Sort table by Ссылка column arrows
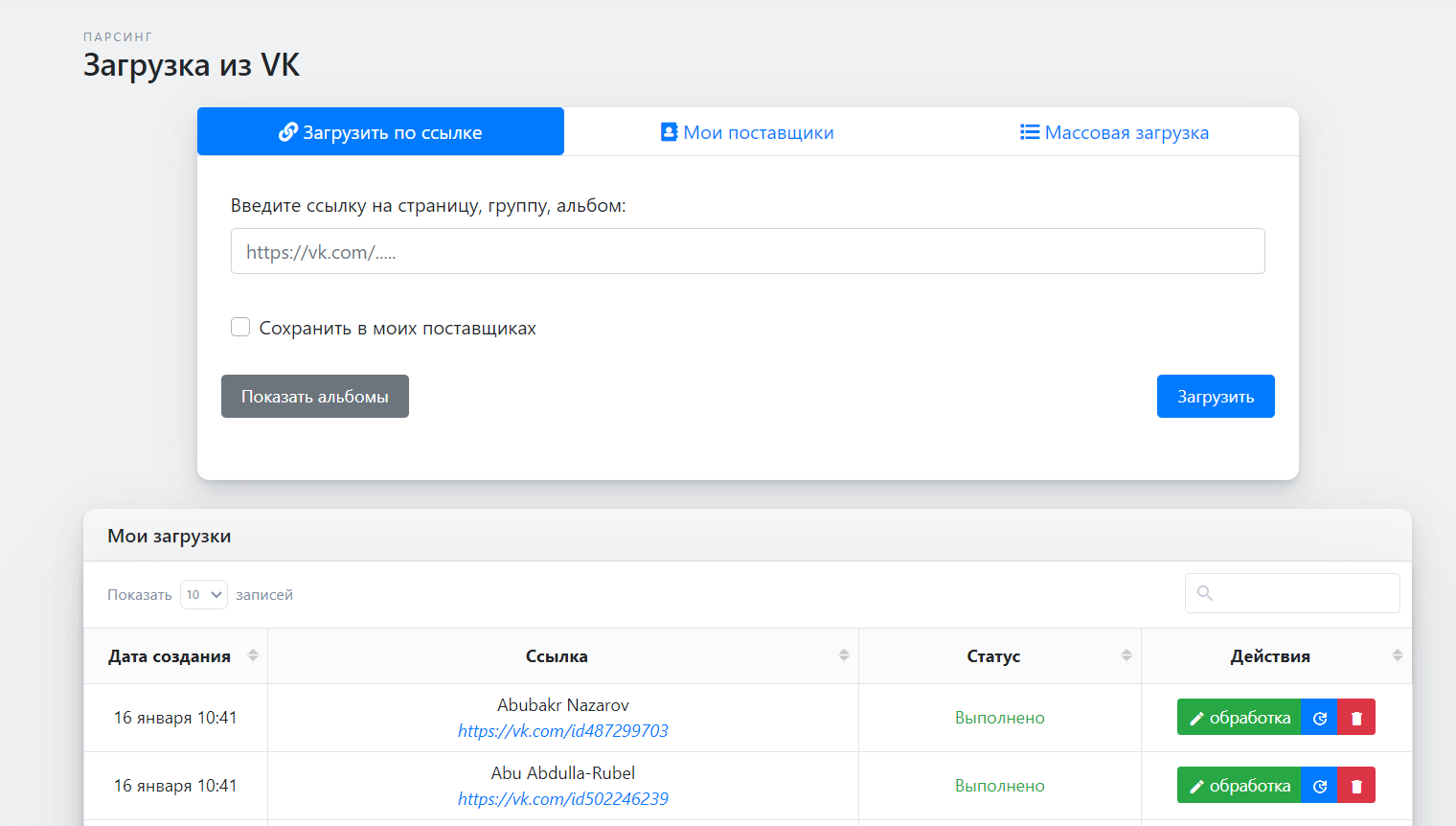The image size is (1456, 826). (x=844, y=655)
